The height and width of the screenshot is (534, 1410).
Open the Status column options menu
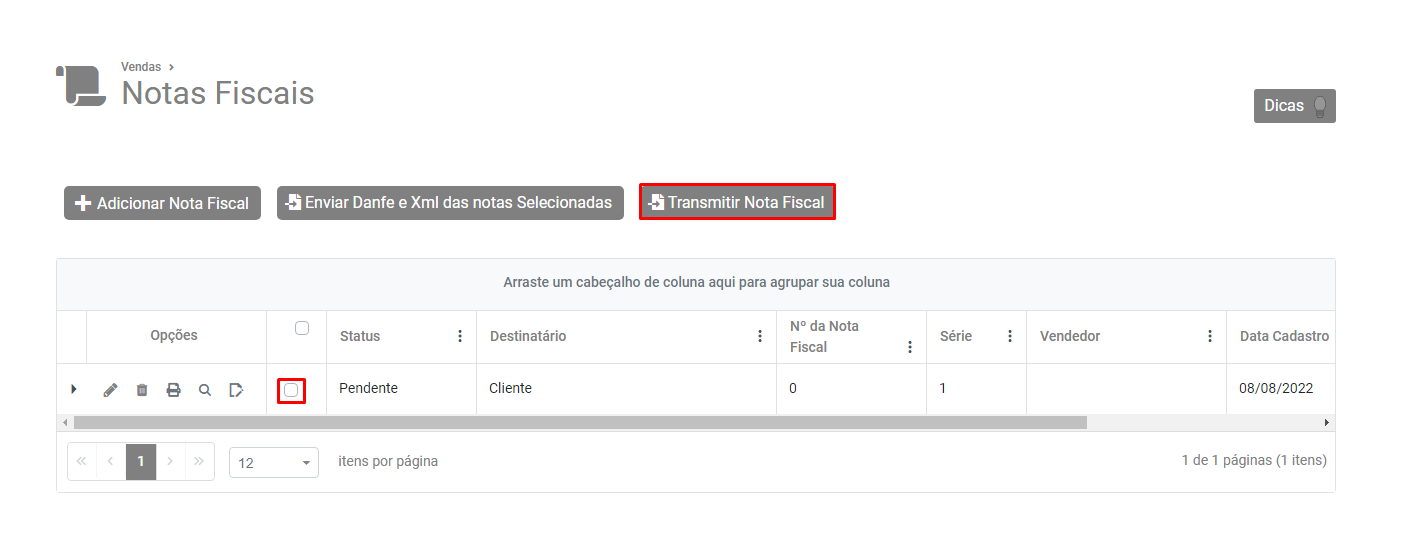click(x=460, y=337)
